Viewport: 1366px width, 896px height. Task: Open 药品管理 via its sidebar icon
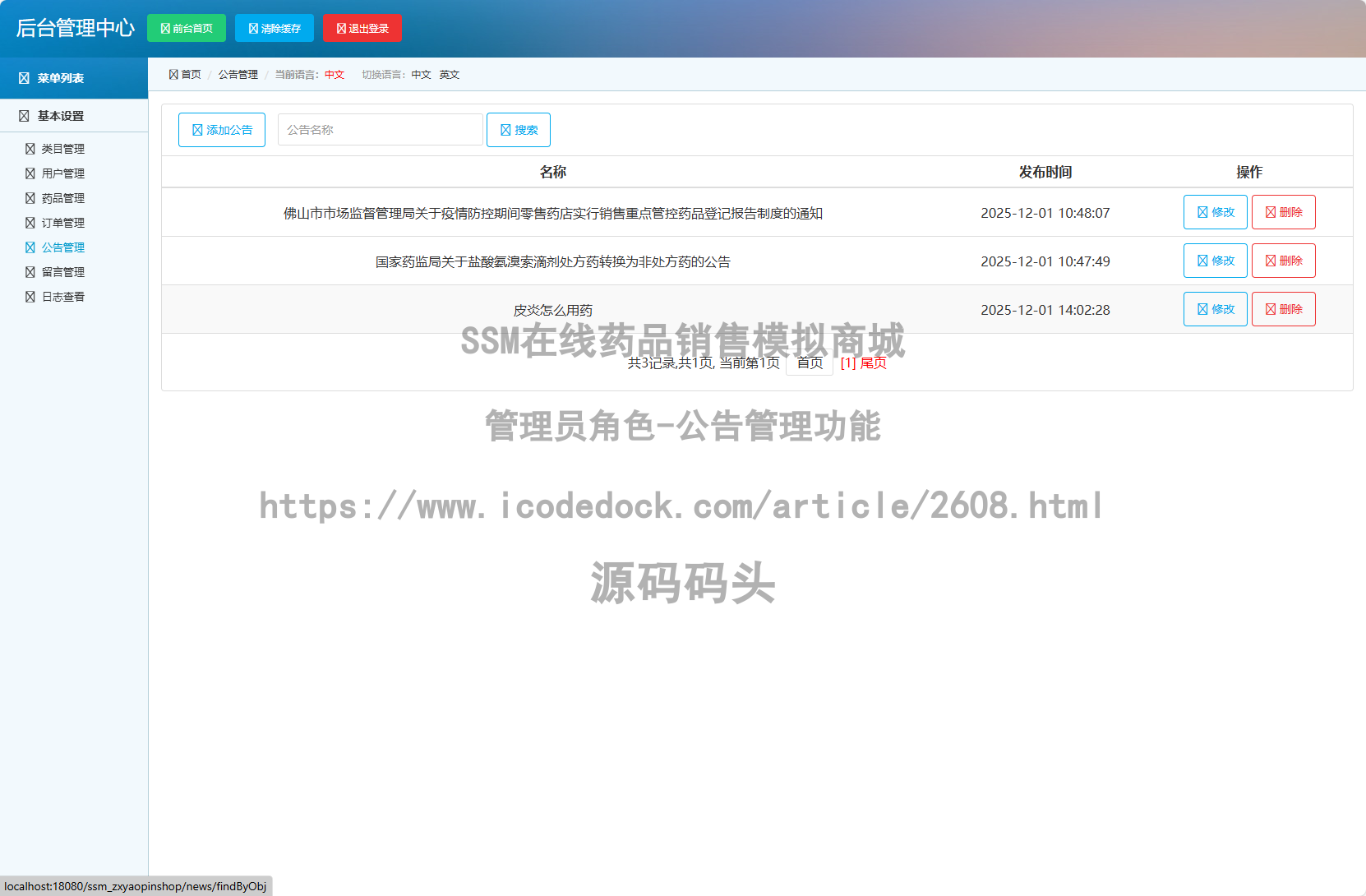[x=29, y=198]
